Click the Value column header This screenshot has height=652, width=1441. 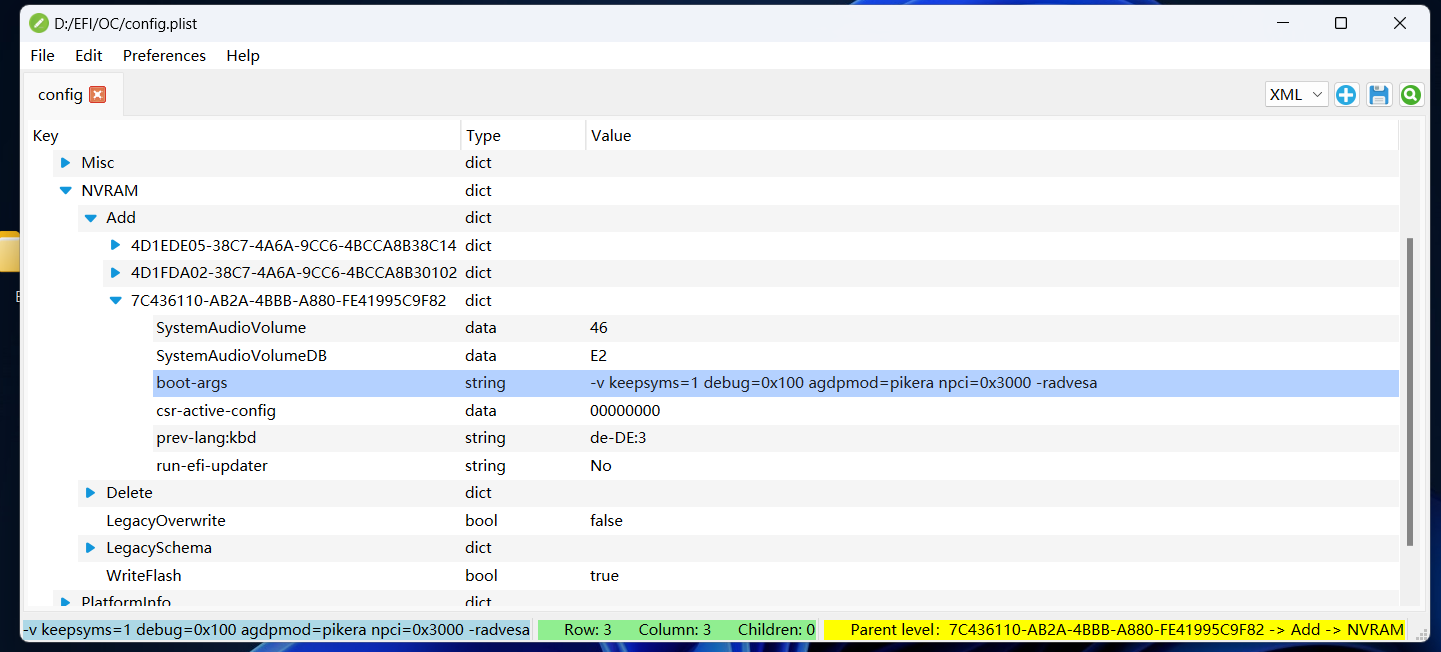[x=992, y=136]
